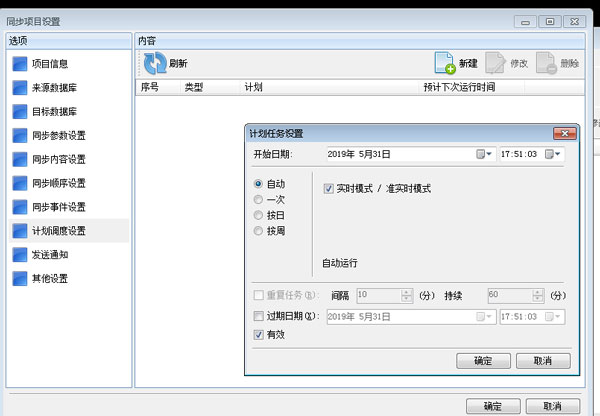The height and width of the screenshot is (416, 600).
Task: Click 确定 in 计划任务设置 dialog
Action: 483,361
